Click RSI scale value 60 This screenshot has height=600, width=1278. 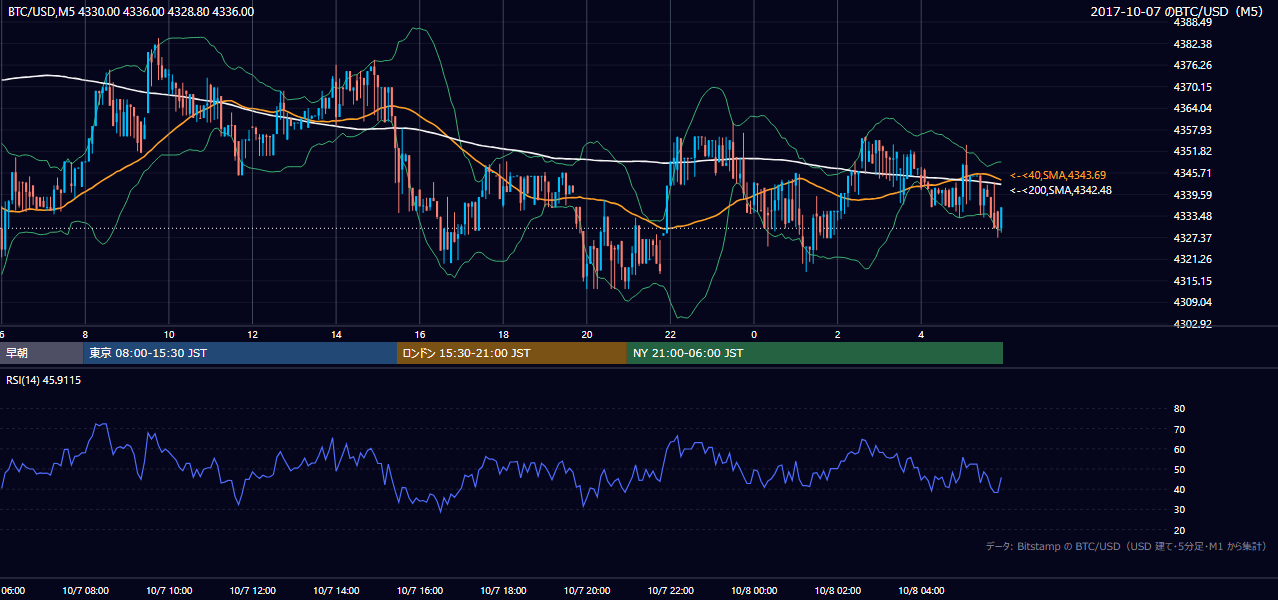coord(1179,449)
